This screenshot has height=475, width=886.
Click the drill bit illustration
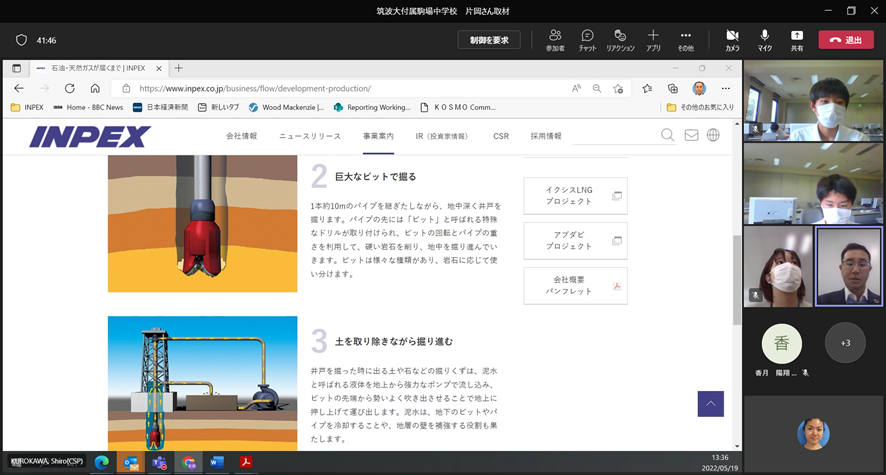[202, 224]
